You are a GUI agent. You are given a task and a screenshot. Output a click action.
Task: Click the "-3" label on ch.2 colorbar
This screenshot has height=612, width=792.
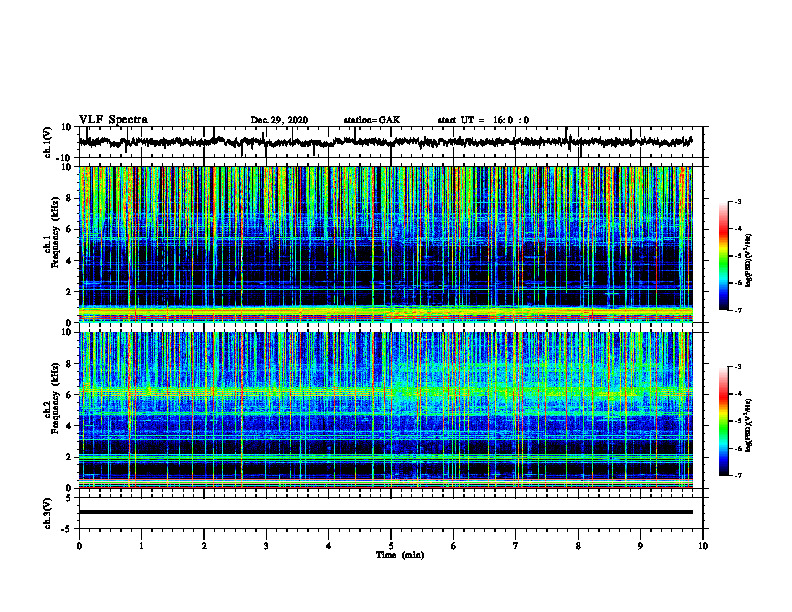coord(737,367)
